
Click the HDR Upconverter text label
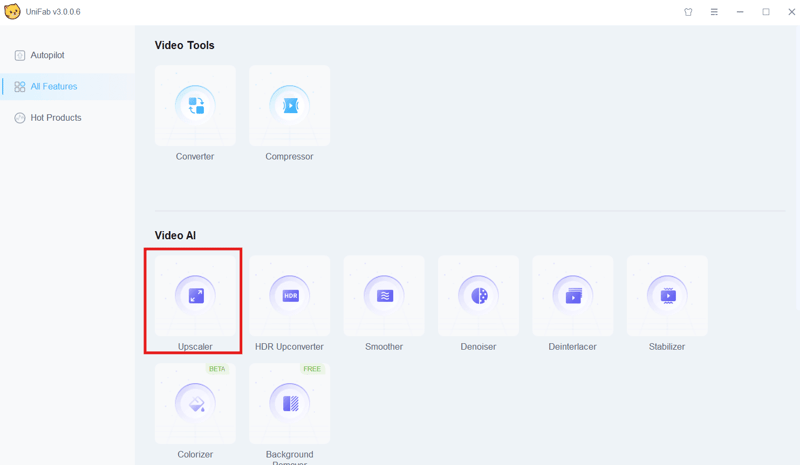click(289, 347)
